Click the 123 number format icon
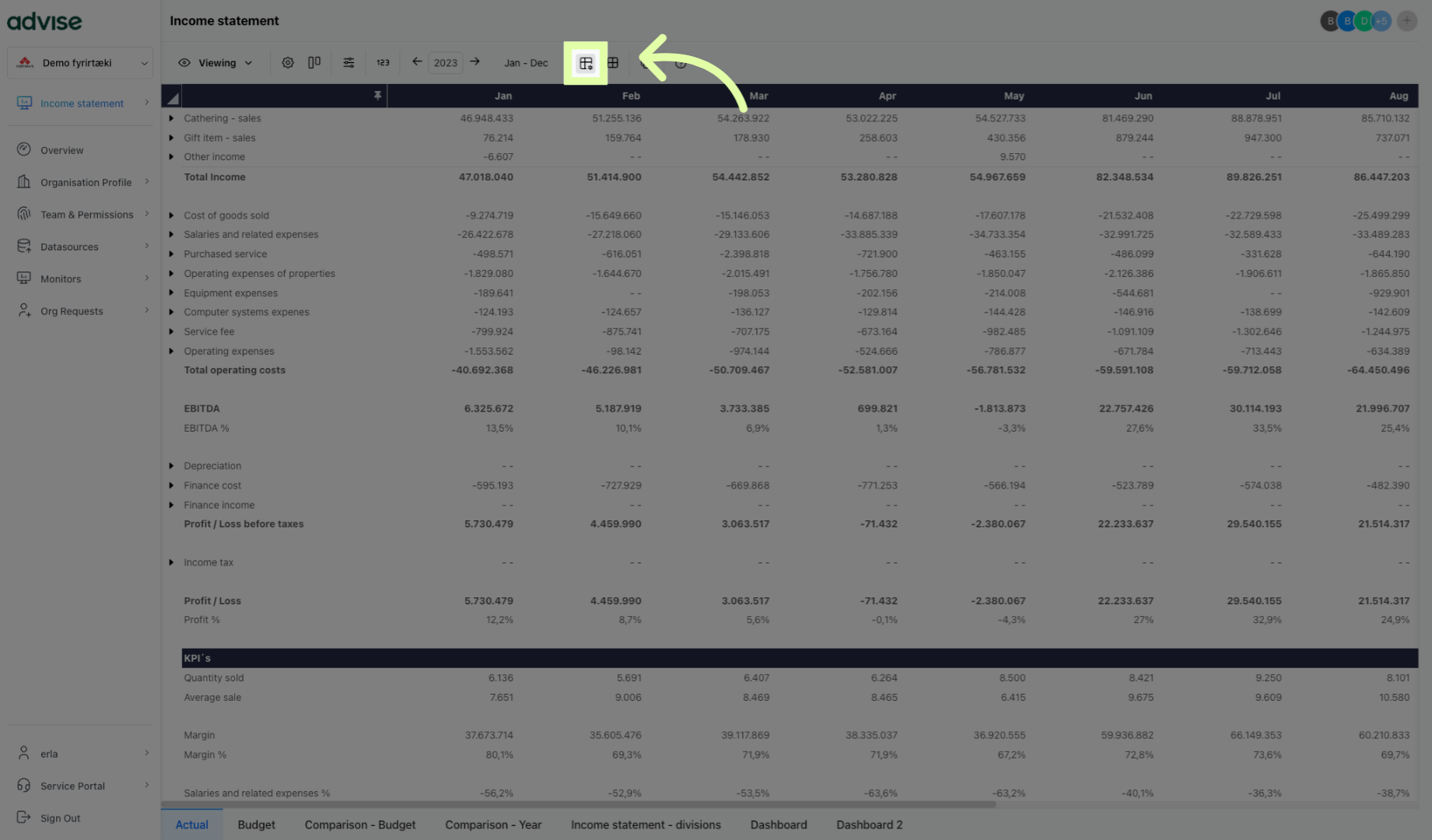 [x=383, y=63]
